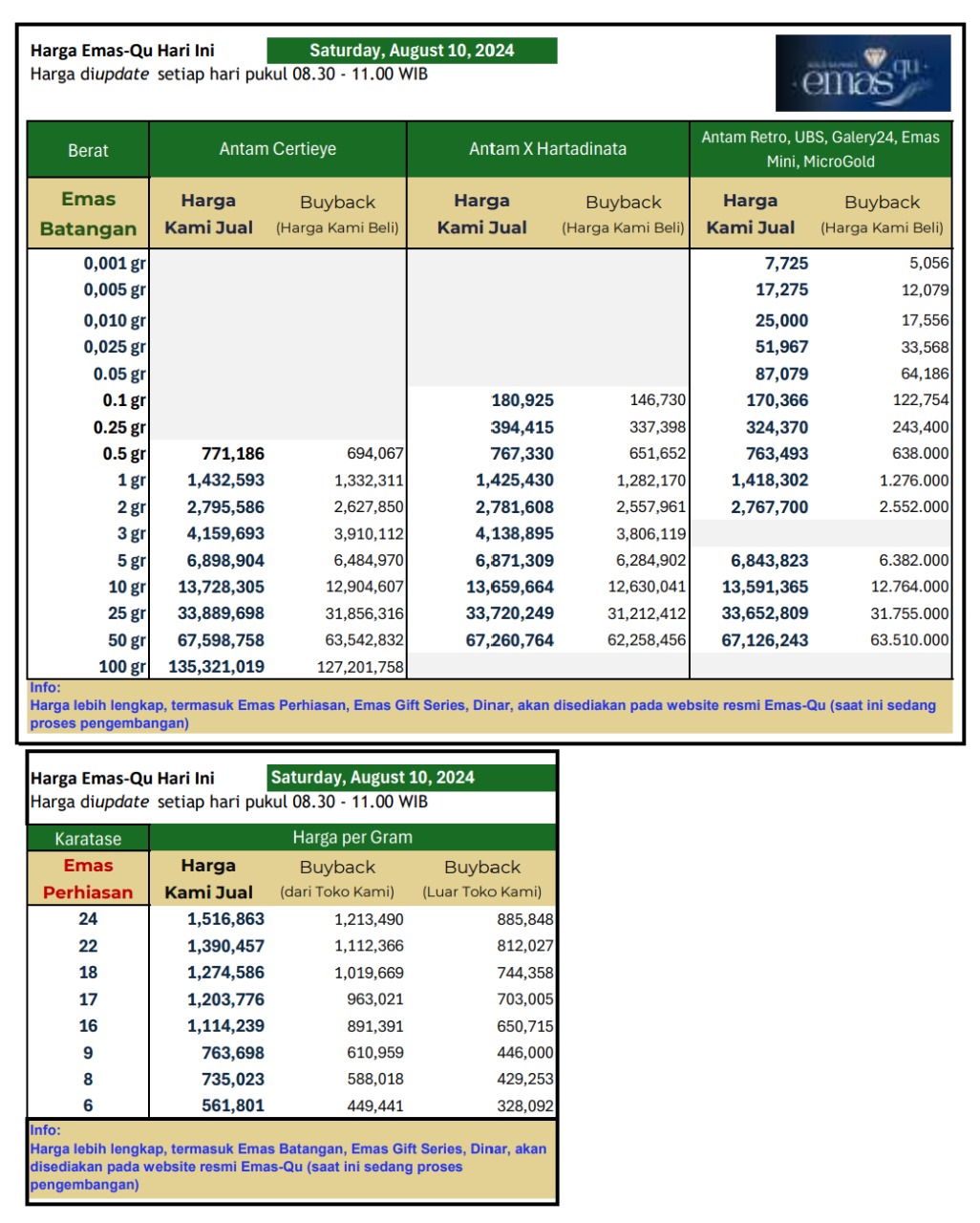Click the red 'Emas Perhiasan' label
980x1223 pixels.
[x=88, y=879]
